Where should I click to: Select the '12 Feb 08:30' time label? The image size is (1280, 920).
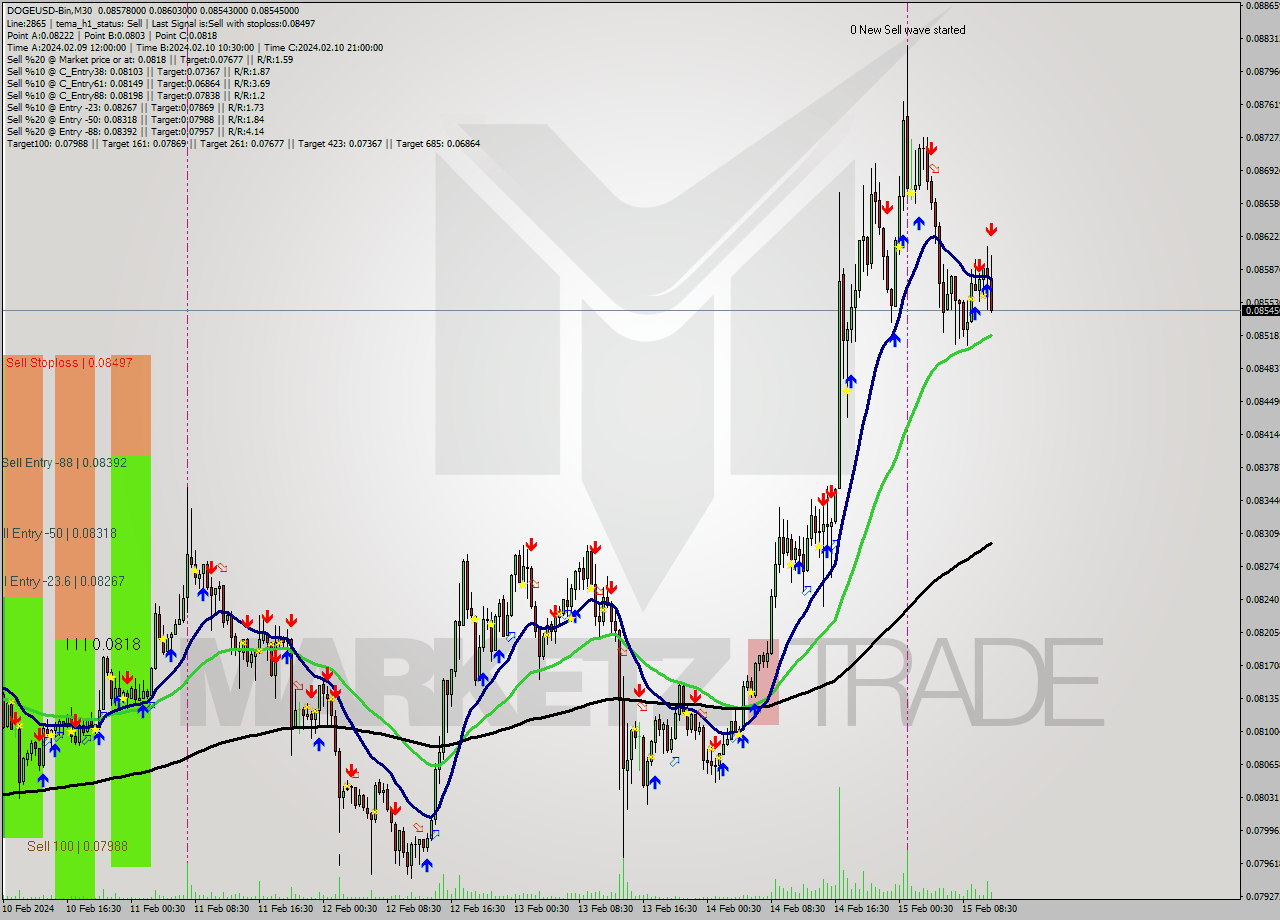pos(414,909)
